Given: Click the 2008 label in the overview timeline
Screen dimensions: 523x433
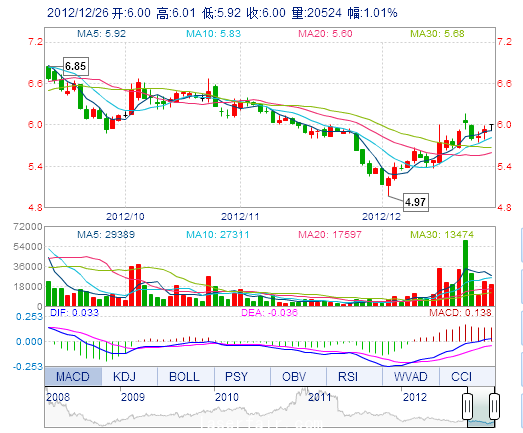Looking at the screenshot, I should point(58,397).
